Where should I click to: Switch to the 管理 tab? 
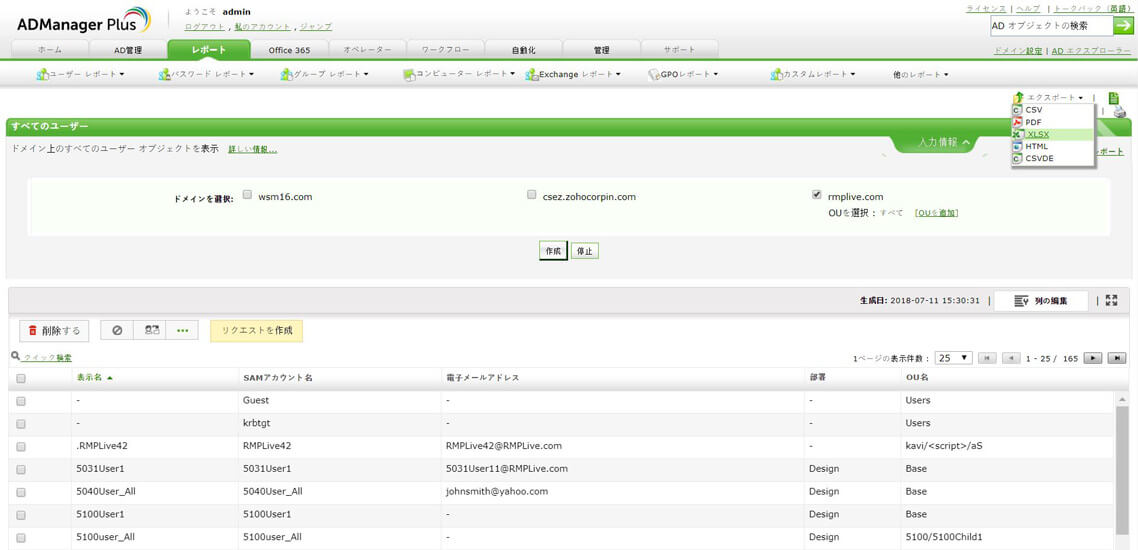coord(601,50)
